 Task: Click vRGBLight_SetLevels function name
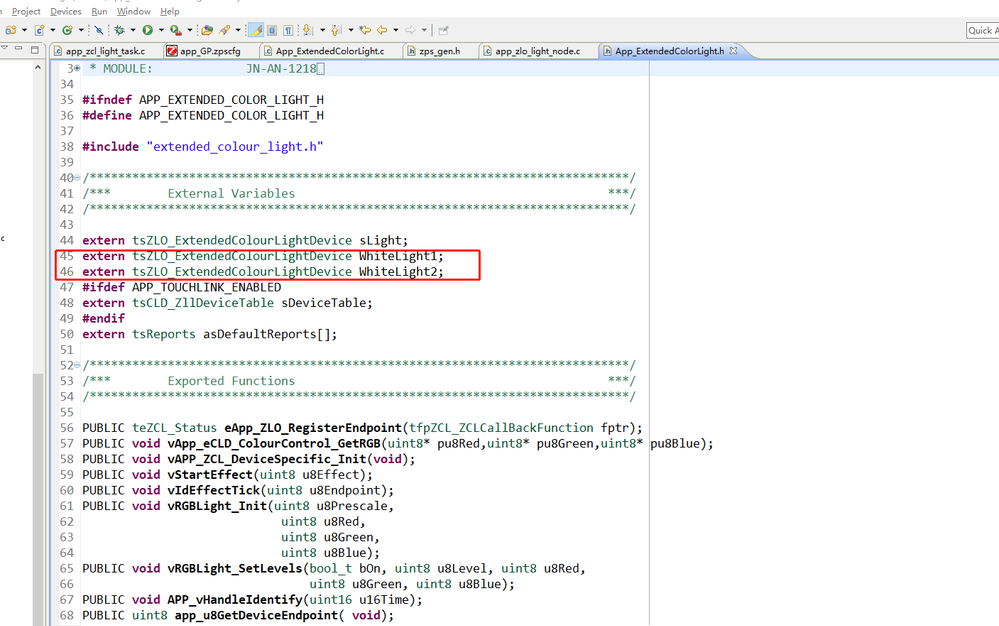coord(234,568)
